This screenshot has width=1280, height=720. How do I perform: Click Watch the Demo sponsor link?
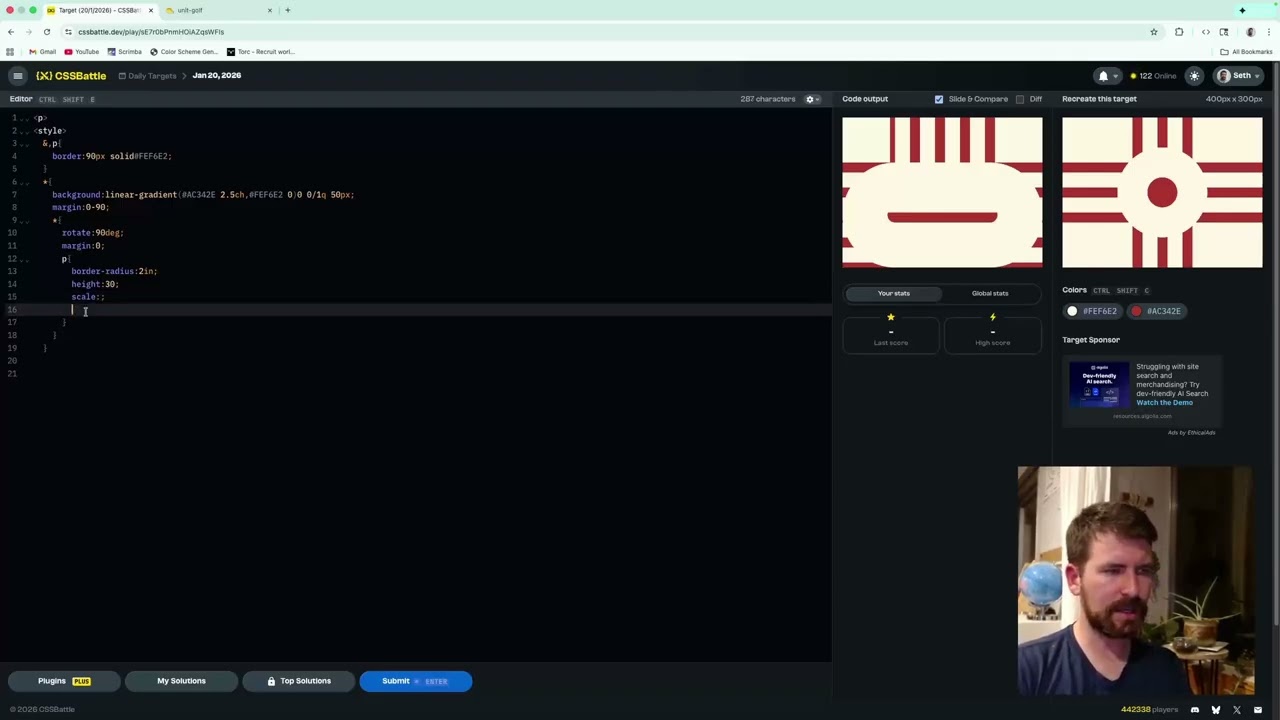pos(1164,403)
